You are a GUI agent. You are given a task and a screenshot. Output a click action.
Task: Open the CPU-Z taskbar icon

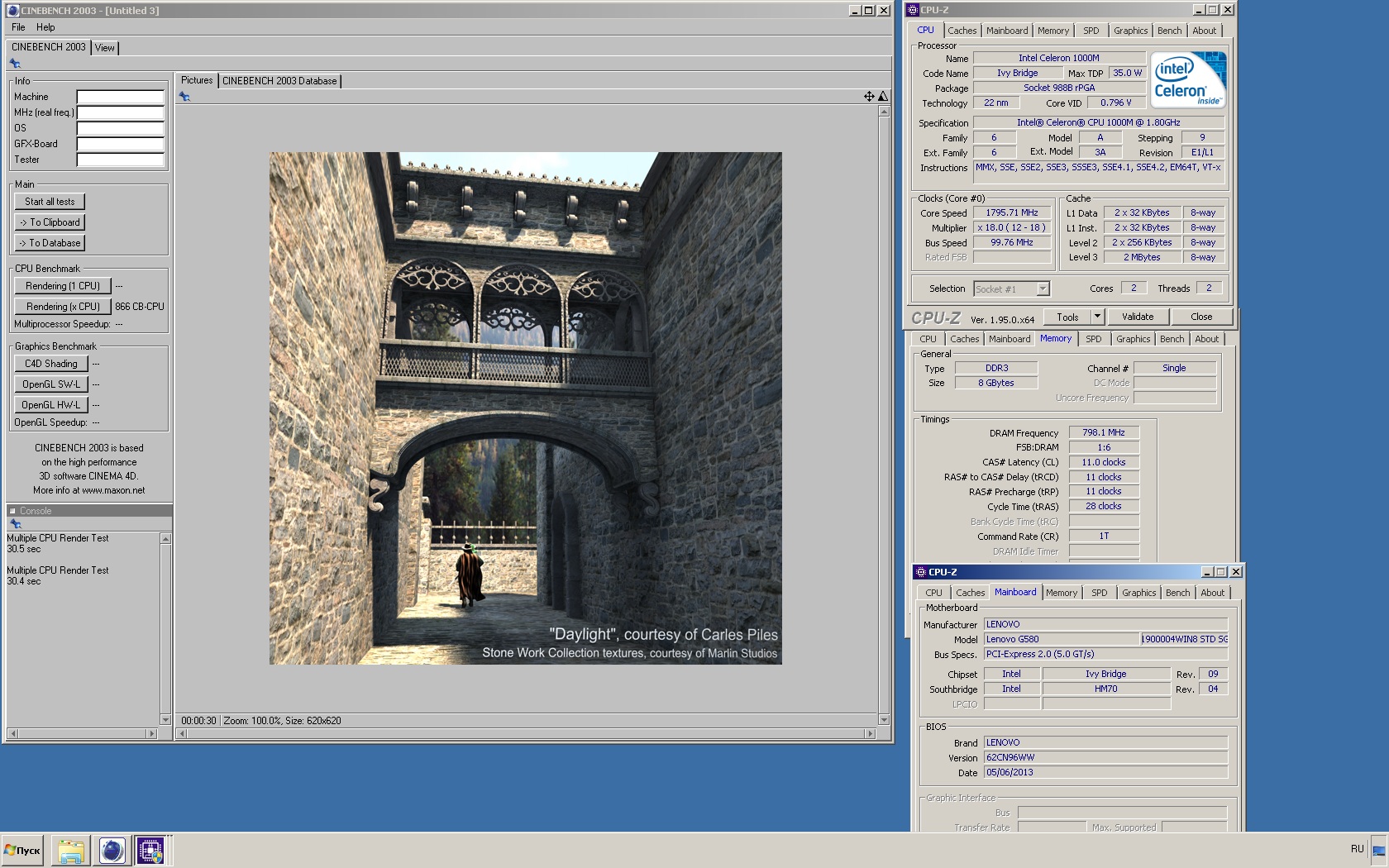point(150,850)
